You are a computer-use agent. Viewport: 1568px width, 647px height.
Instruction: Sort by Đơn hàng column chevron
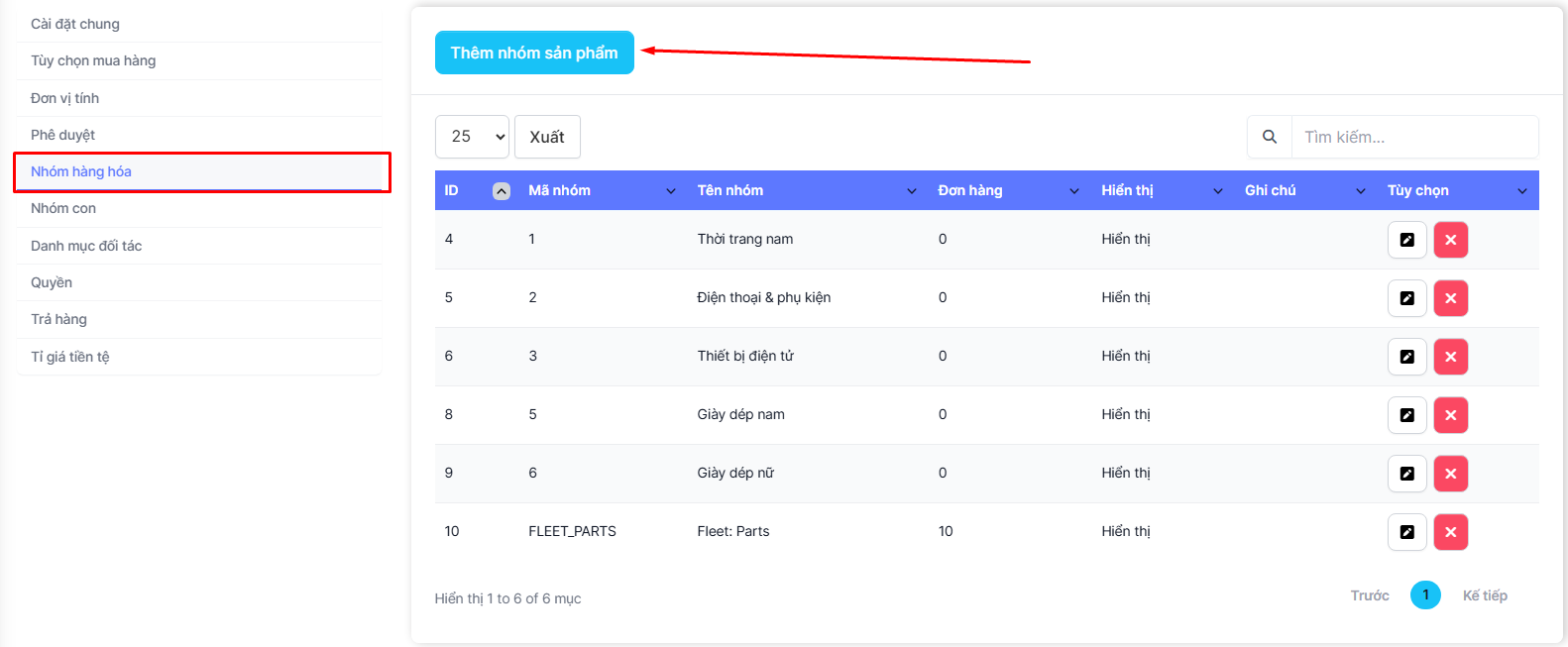pos(1073,191)
